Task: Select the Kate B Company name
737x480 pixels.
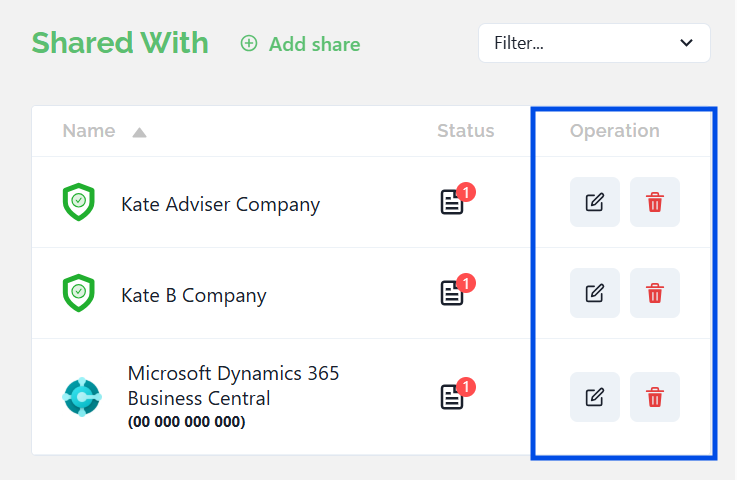Action: (193, 295)
